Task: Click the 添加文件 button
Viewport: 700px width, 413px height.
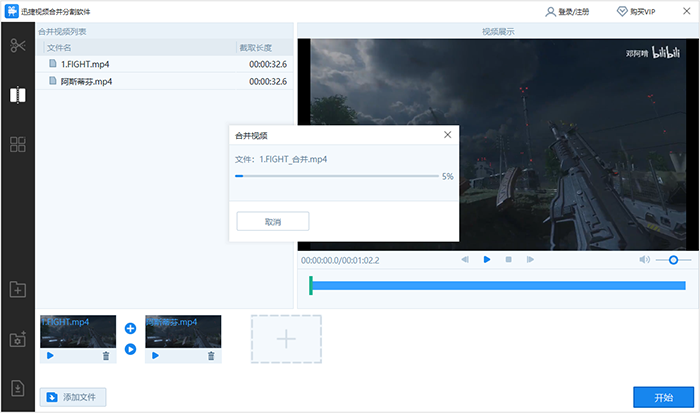Action: [x=73, y=397]
